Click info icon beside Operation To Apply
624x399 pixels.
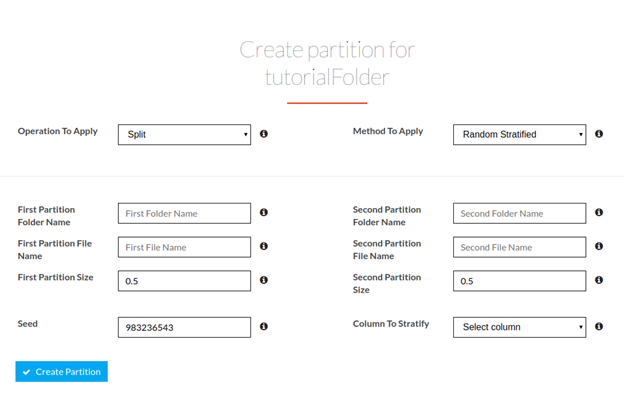[x=263, y=134]
